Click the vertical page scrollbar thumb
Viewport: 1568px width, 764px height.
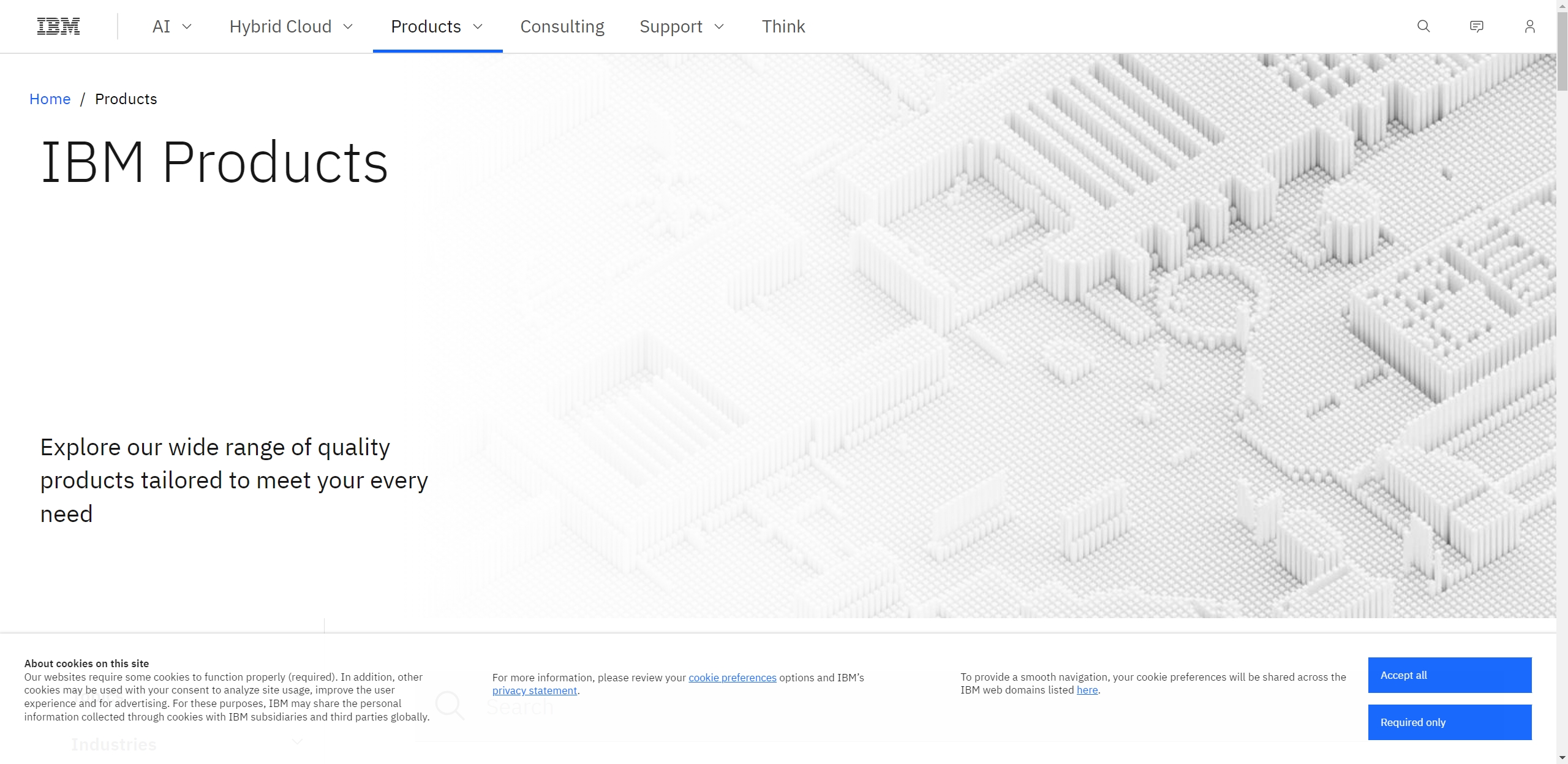[1562, 52]
